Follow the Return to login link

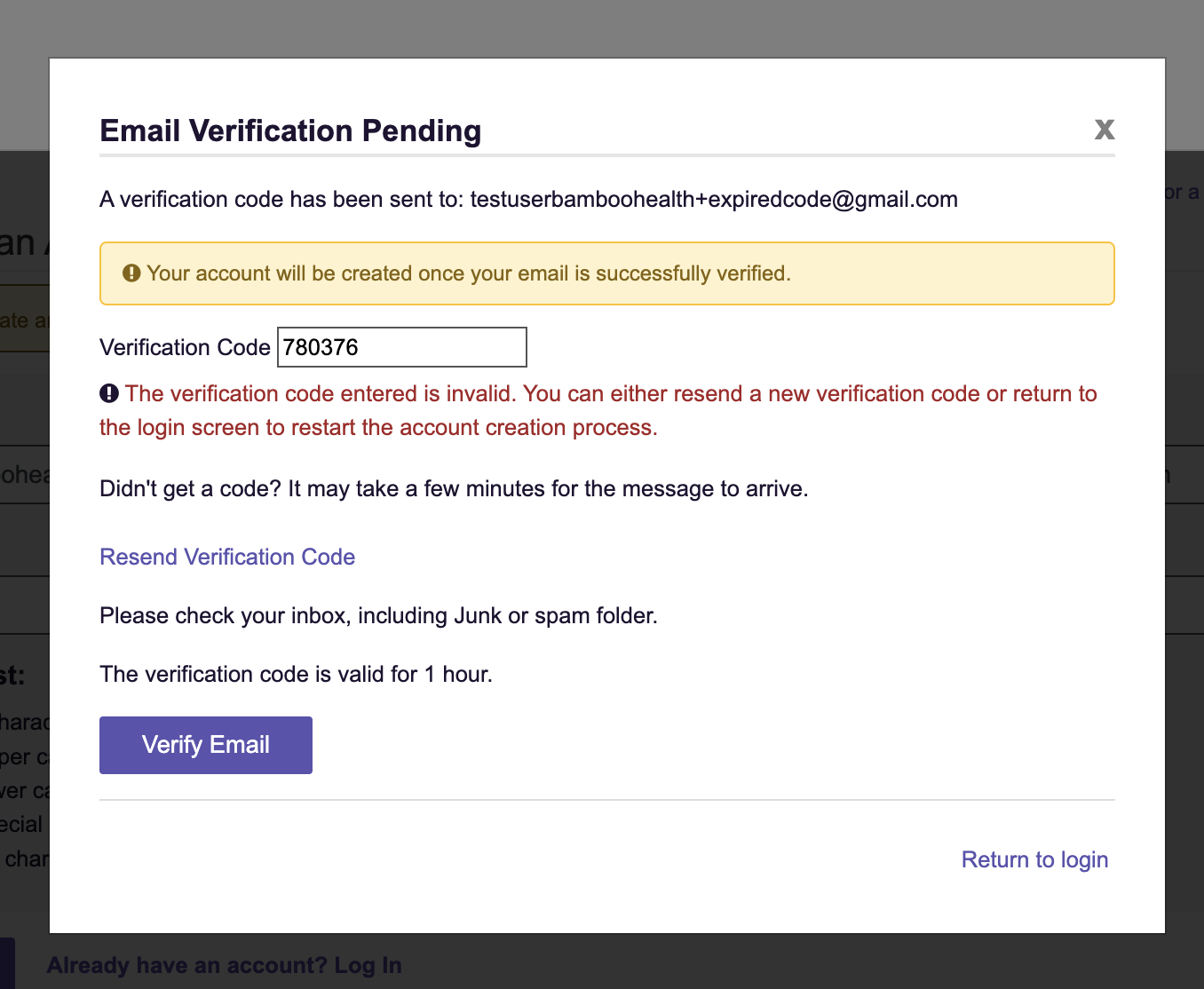(x=1034, y=859)
